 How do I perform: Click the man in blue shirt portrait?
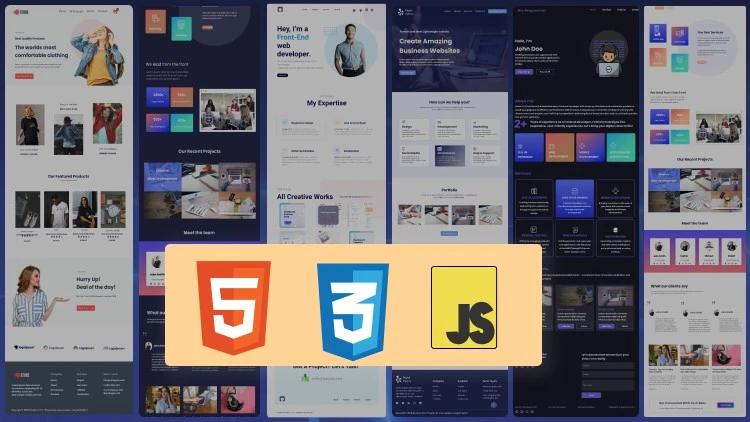[x=351, y=50]
